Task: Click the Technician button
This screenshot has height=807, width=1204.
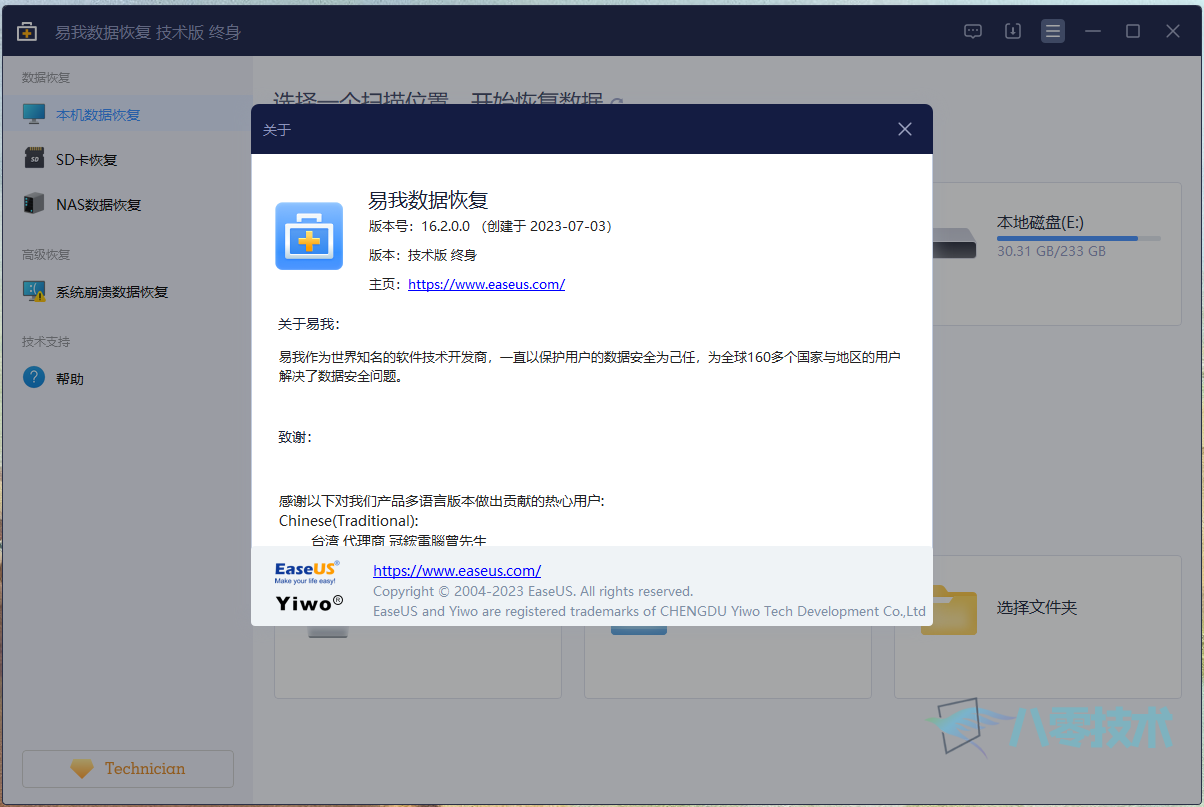Action: pyautogui.click(x=128, y=769)
